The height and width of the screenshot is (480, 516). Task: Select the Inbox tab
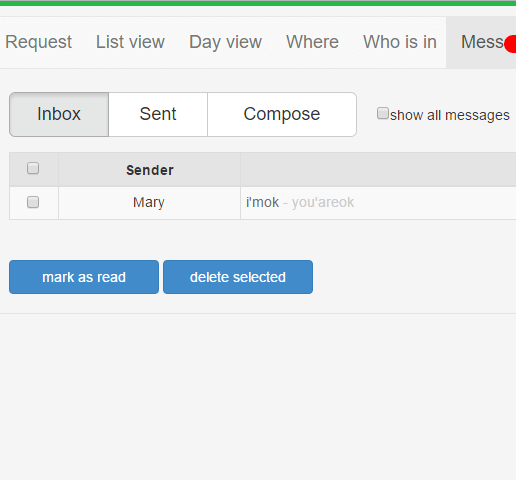[x=59, y=114]
